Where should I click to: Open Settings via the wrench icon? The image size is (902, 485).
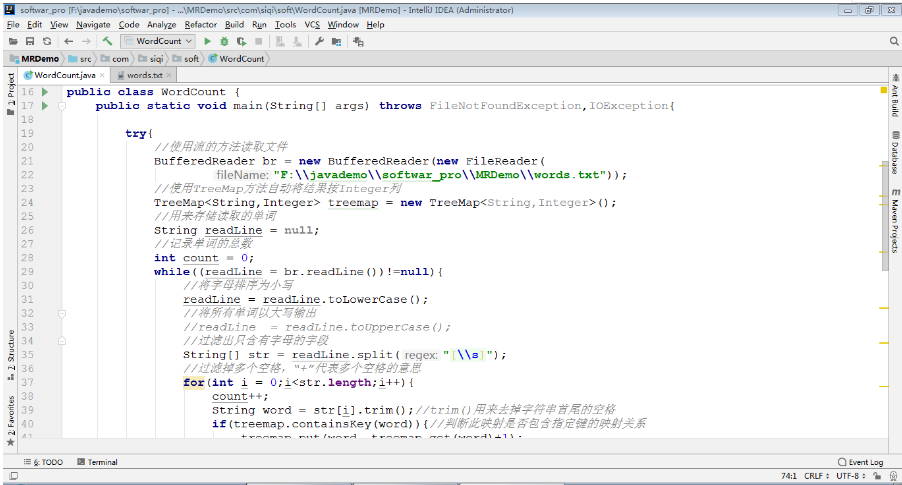[320, 41]
